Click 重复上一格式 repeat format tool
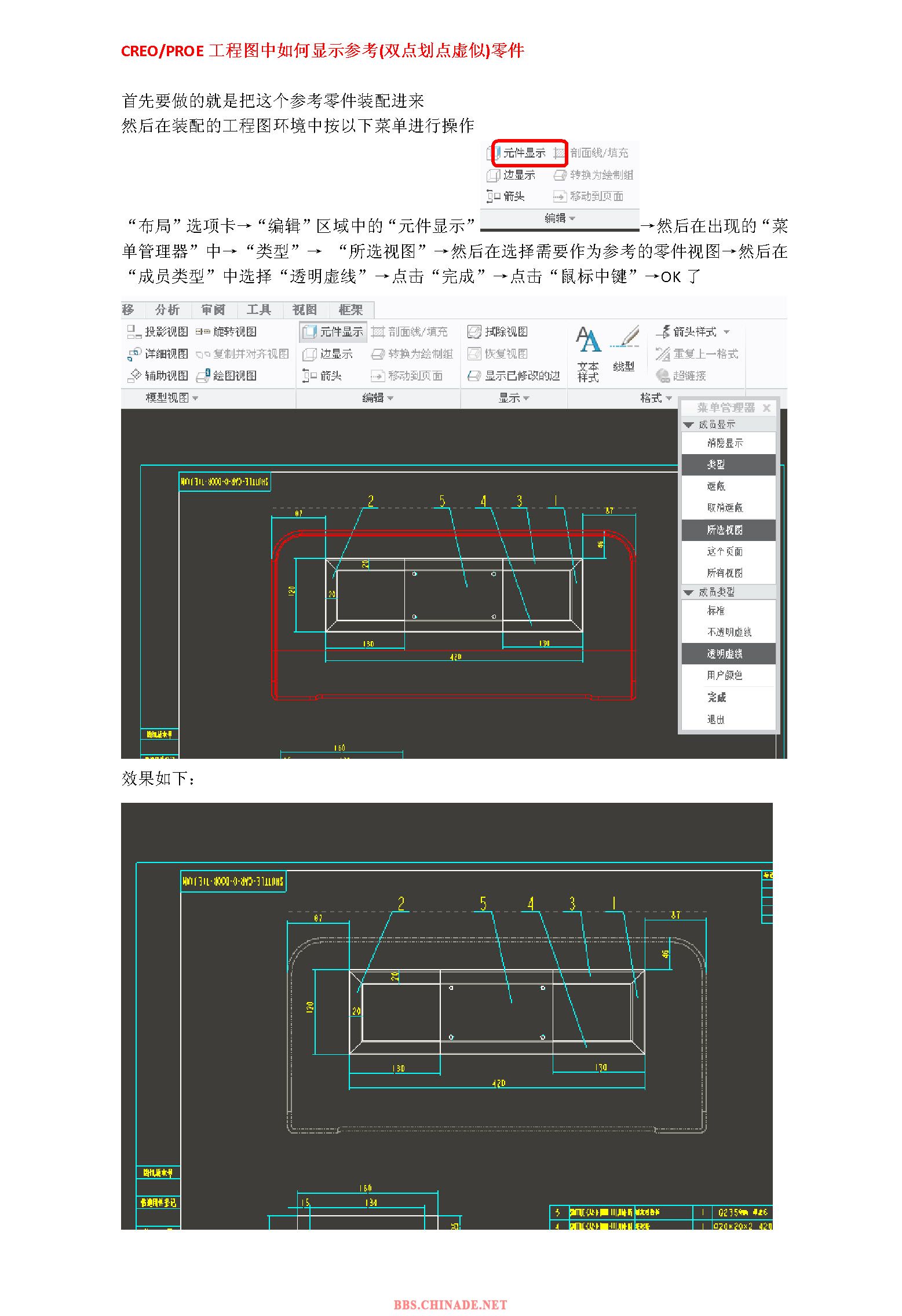This screenshot has height=1316, width=902. (697, 354)
